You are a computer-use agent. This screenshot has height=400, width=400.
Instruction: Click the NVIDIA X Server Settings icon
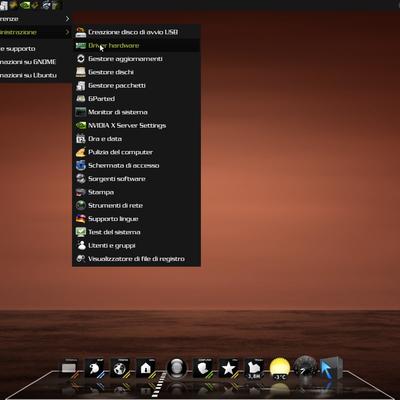81,125
